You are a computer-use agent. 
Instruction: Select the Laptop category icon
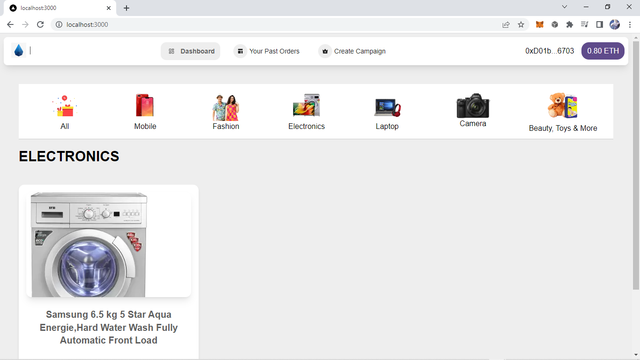pyautogui.click(x=387, y=108)
